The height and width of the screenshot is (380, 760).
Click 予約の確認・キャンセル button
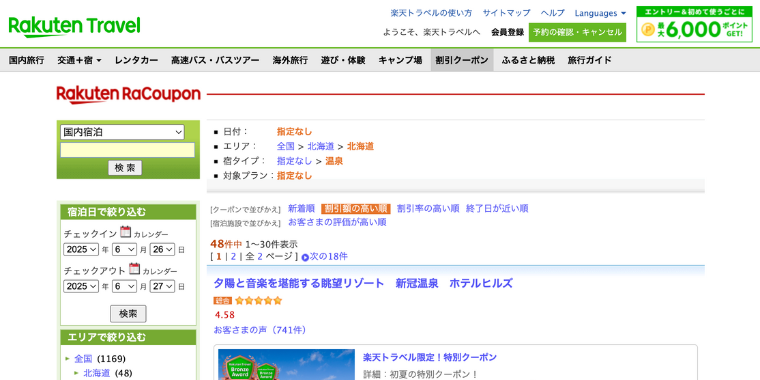(577, 32)
